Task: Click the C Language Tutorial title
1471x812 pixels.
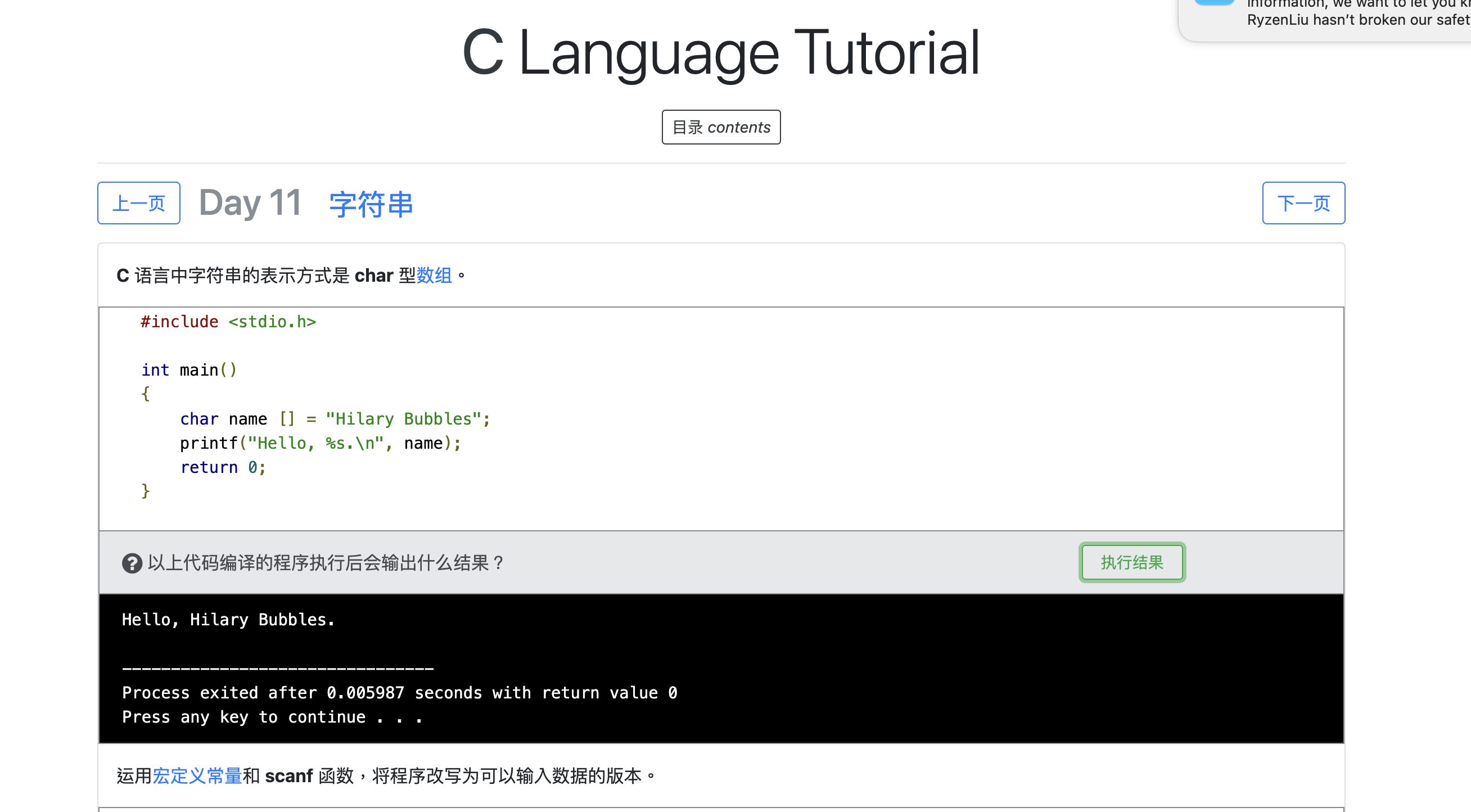Action: pos(721,52)
